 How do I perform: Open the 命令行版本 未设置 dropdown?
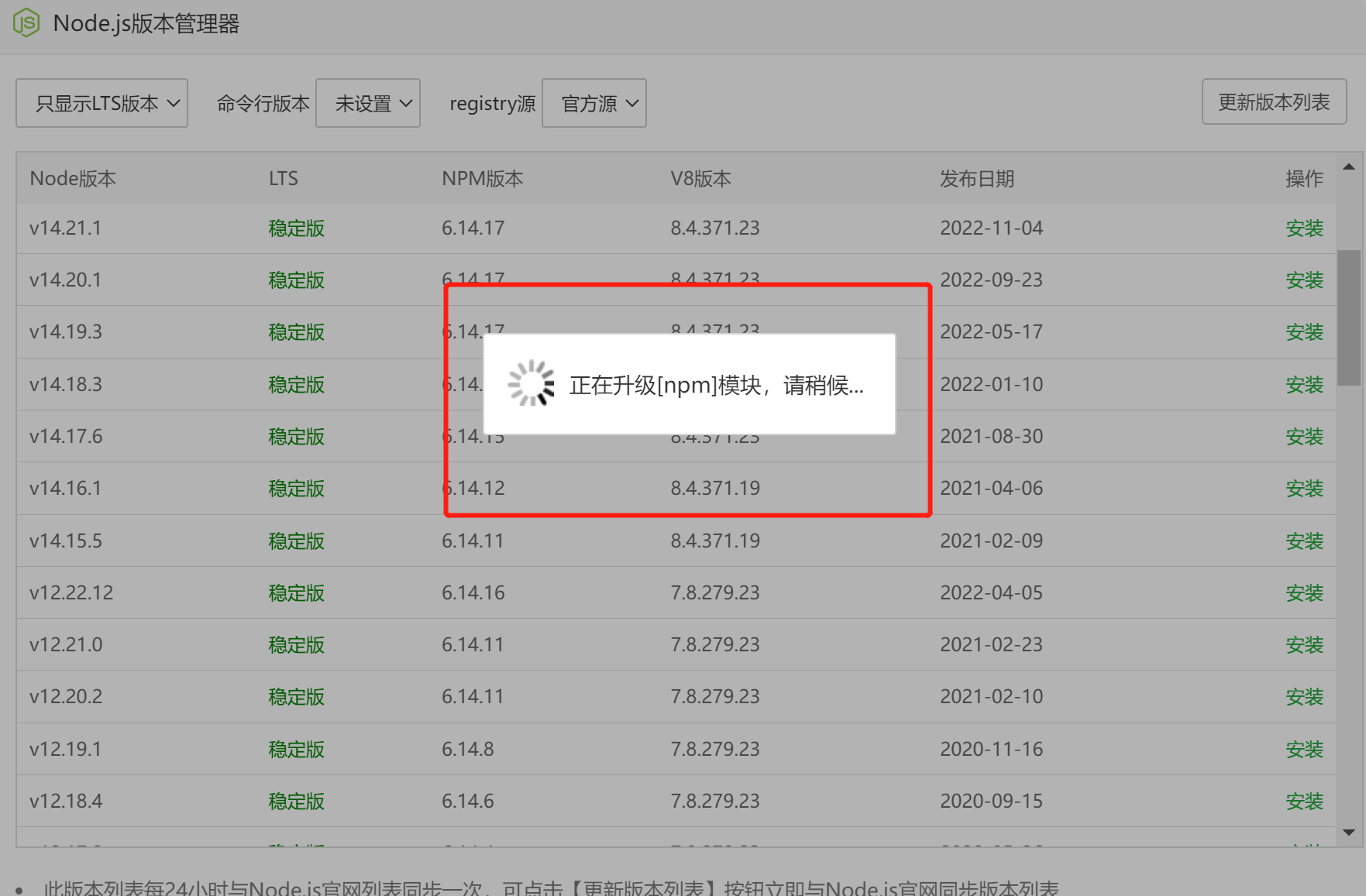[x=368, y=103]
